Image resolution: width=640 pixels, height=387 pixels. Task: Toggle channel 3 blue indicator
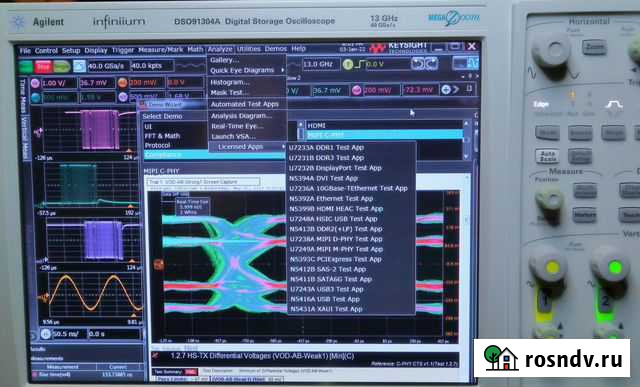coord(36,98)
